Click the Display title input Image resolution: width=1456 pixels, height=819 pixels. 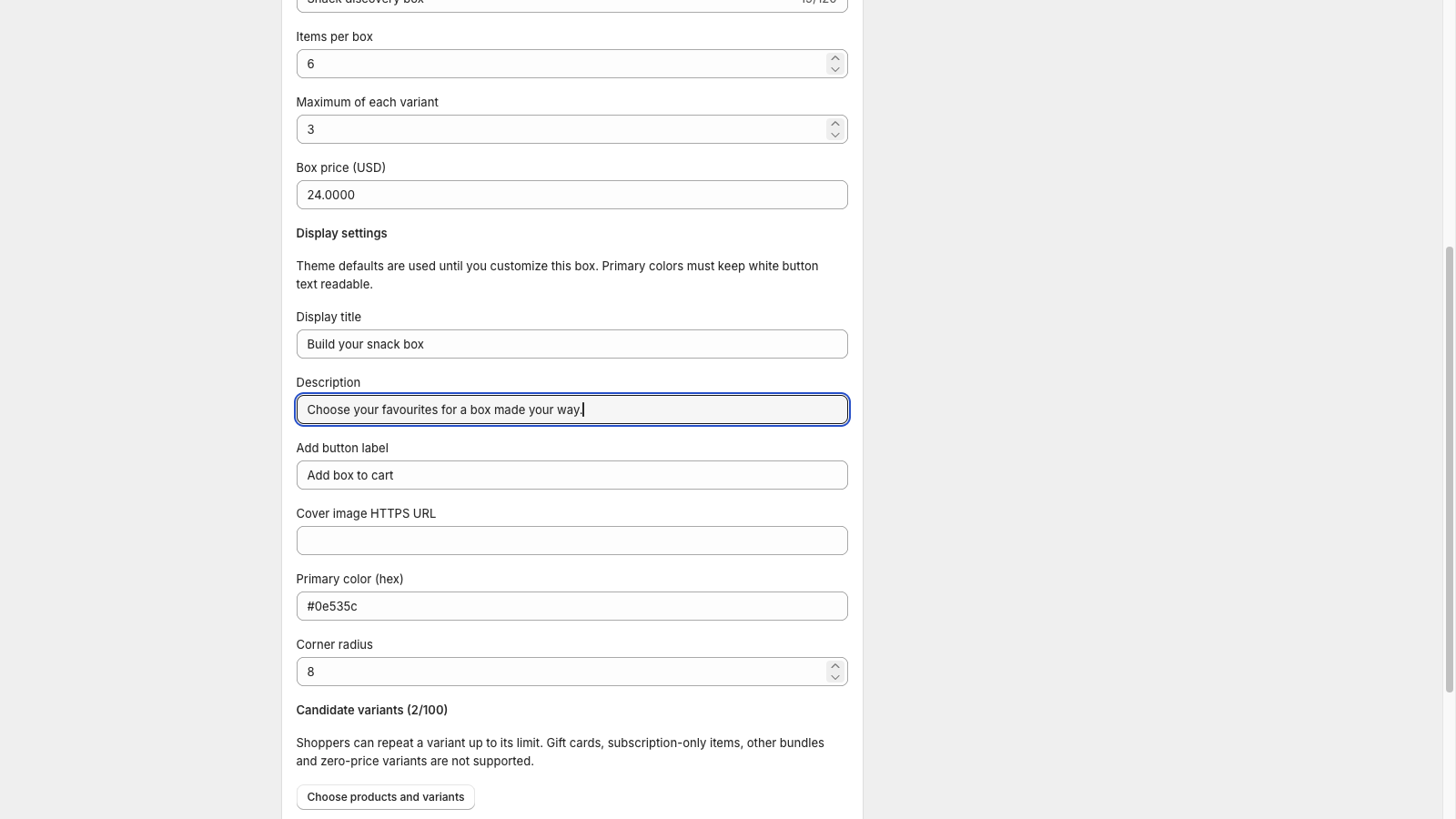pos(571,344)
